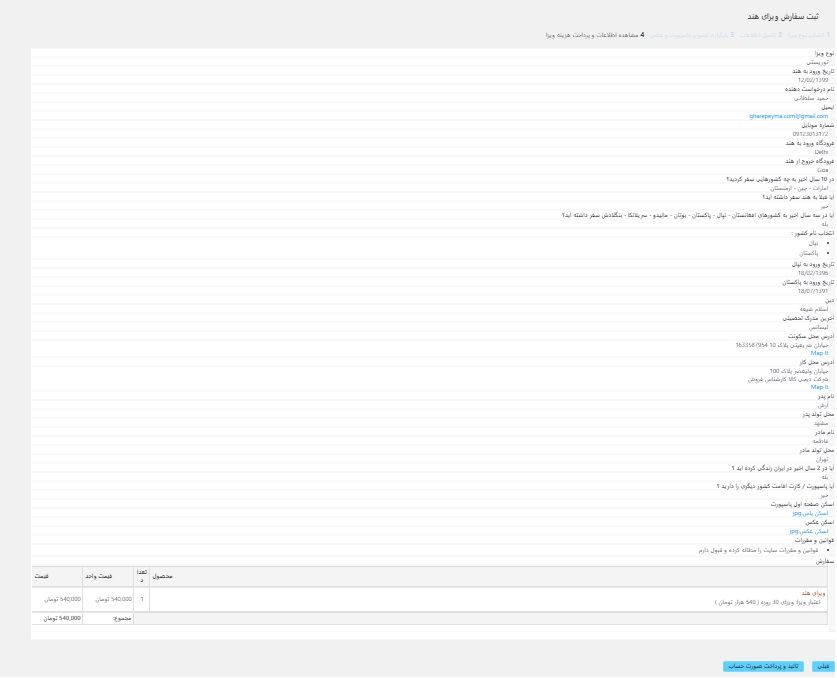Open the ویزای هند product link

pos(813,594)
